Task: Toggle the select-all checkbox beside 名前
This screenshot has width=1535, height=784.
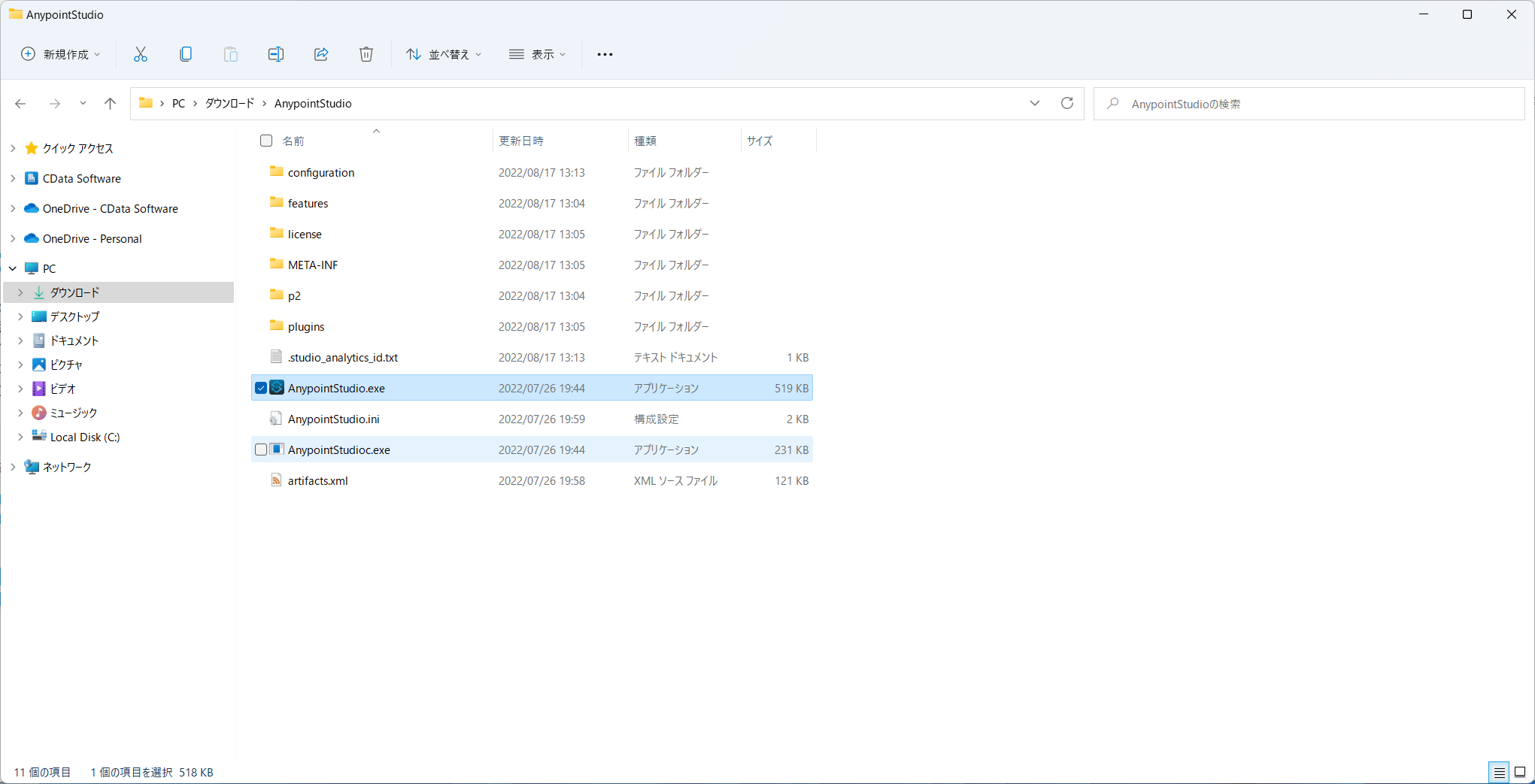Action: click(266, 141)
